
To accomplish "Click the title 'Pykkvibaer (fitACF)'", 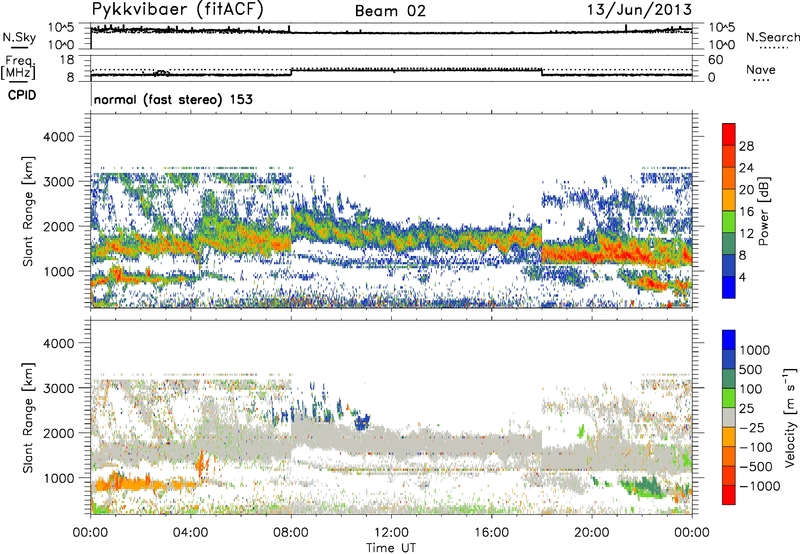I will tap(178, 9).
